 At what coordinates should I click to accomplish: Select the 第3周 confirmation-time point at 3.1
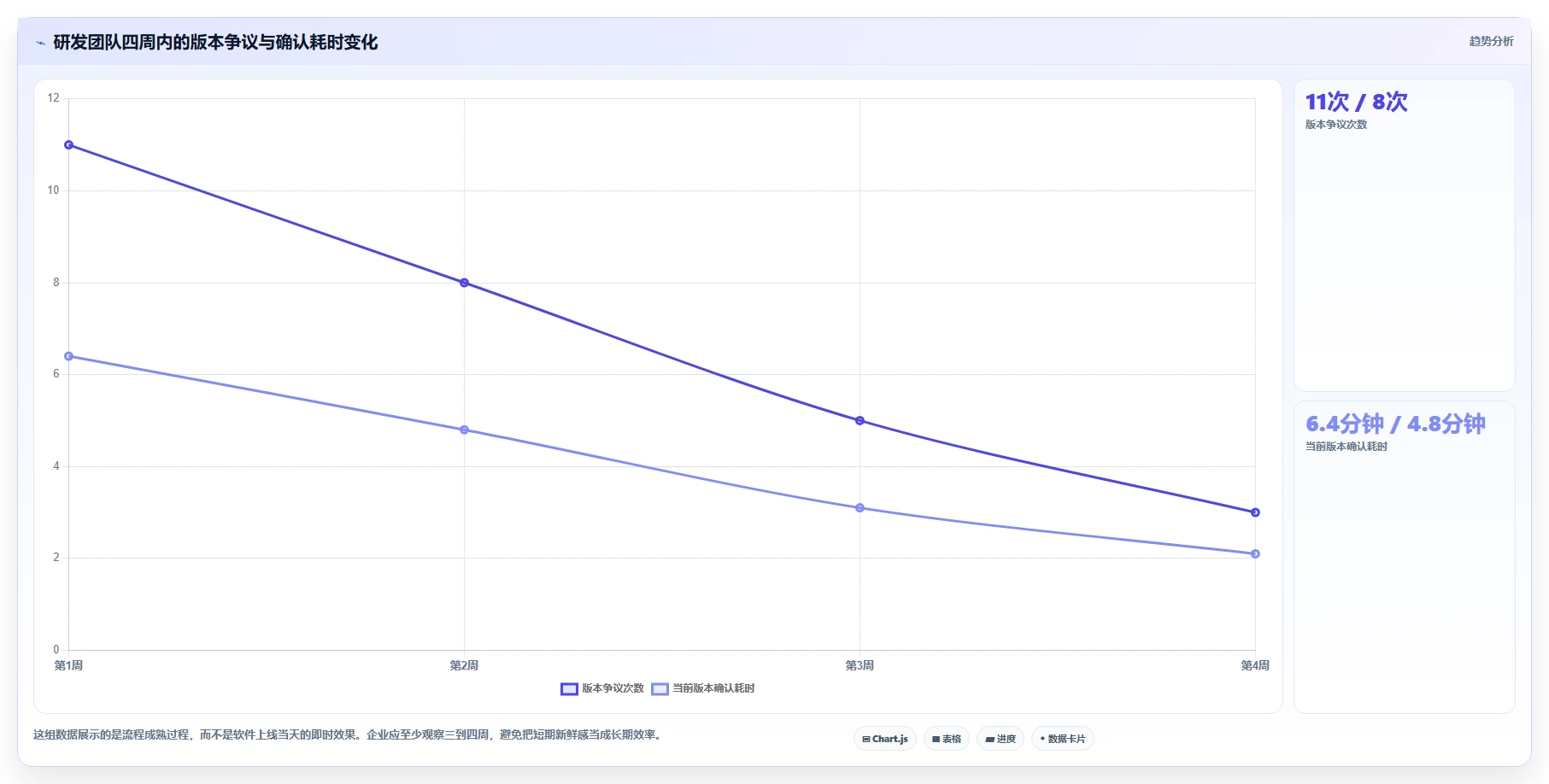860,508
